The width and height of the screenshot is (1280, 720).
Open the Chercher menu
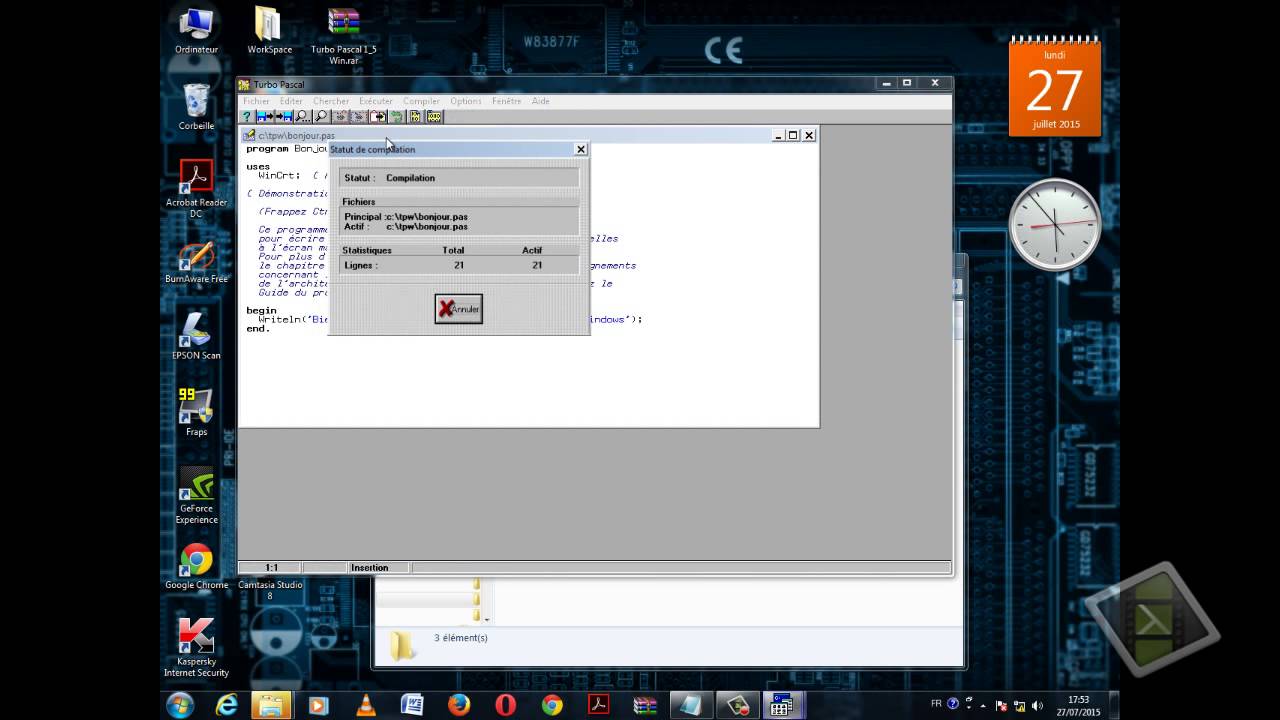331,101
